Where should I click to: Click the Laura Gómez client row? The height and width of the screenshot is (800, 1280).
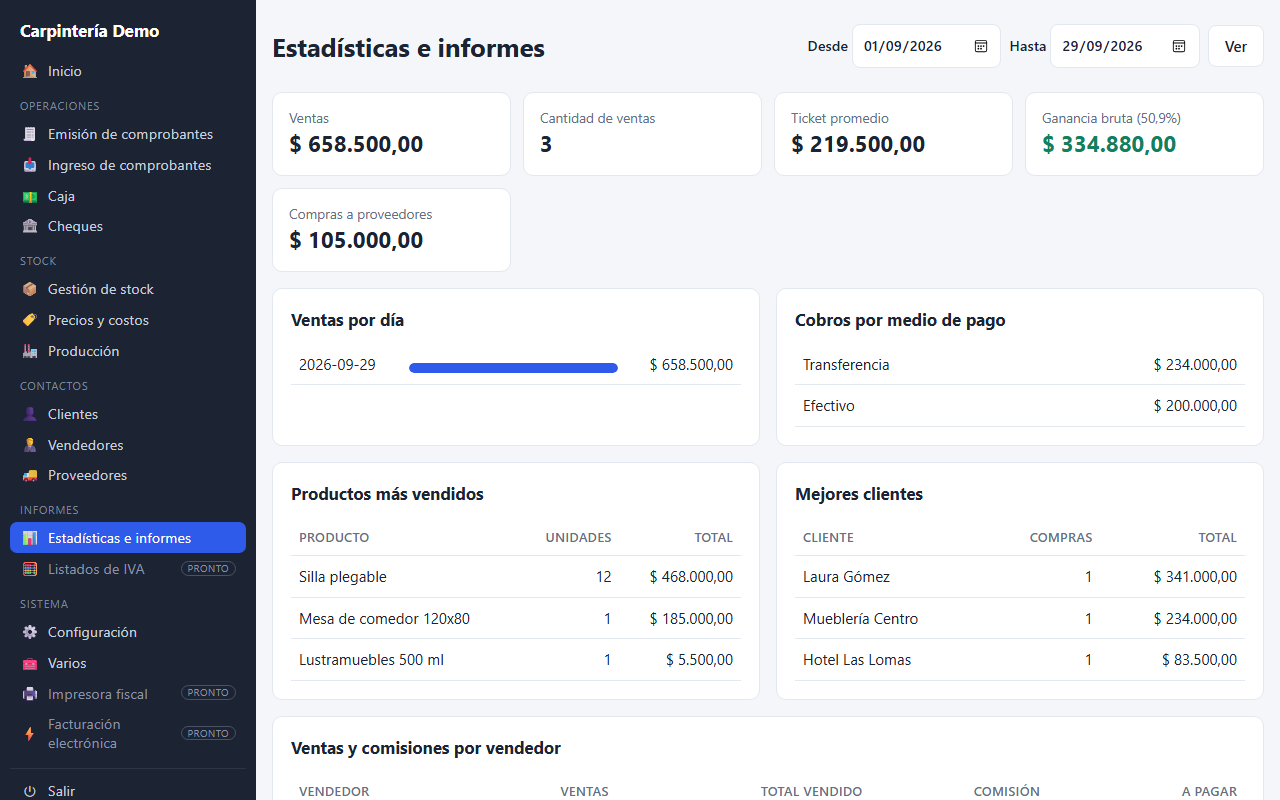click(x=1020, y=577)
